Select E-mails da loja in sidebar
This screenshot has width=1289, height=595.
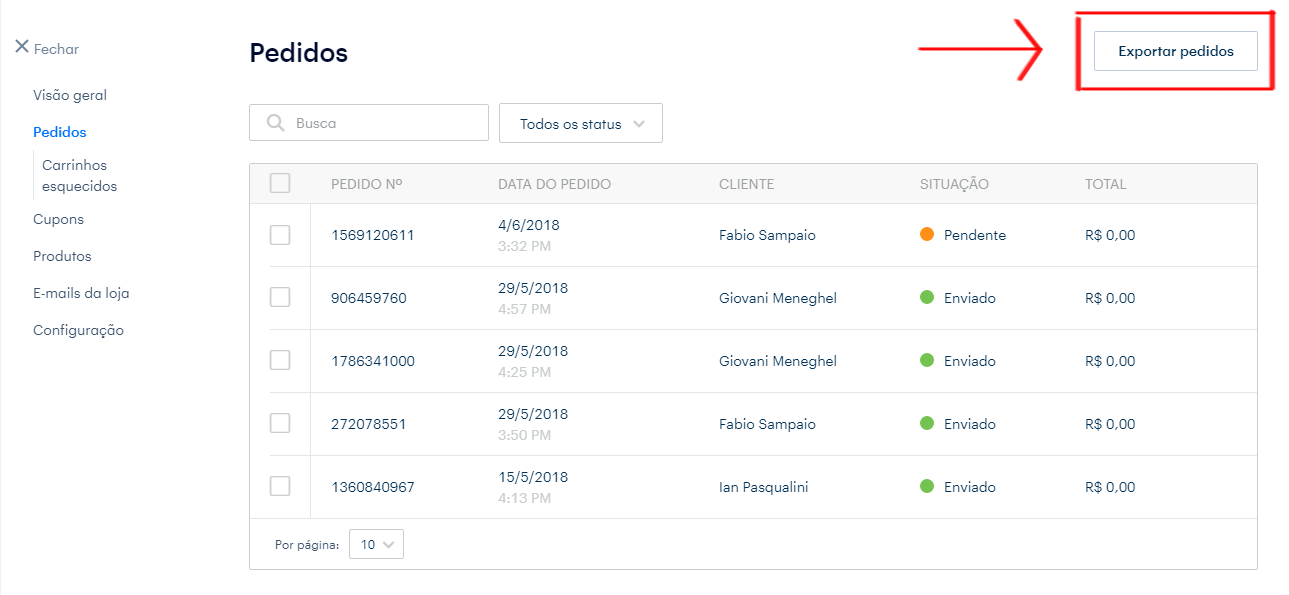[x=81, y=293]
